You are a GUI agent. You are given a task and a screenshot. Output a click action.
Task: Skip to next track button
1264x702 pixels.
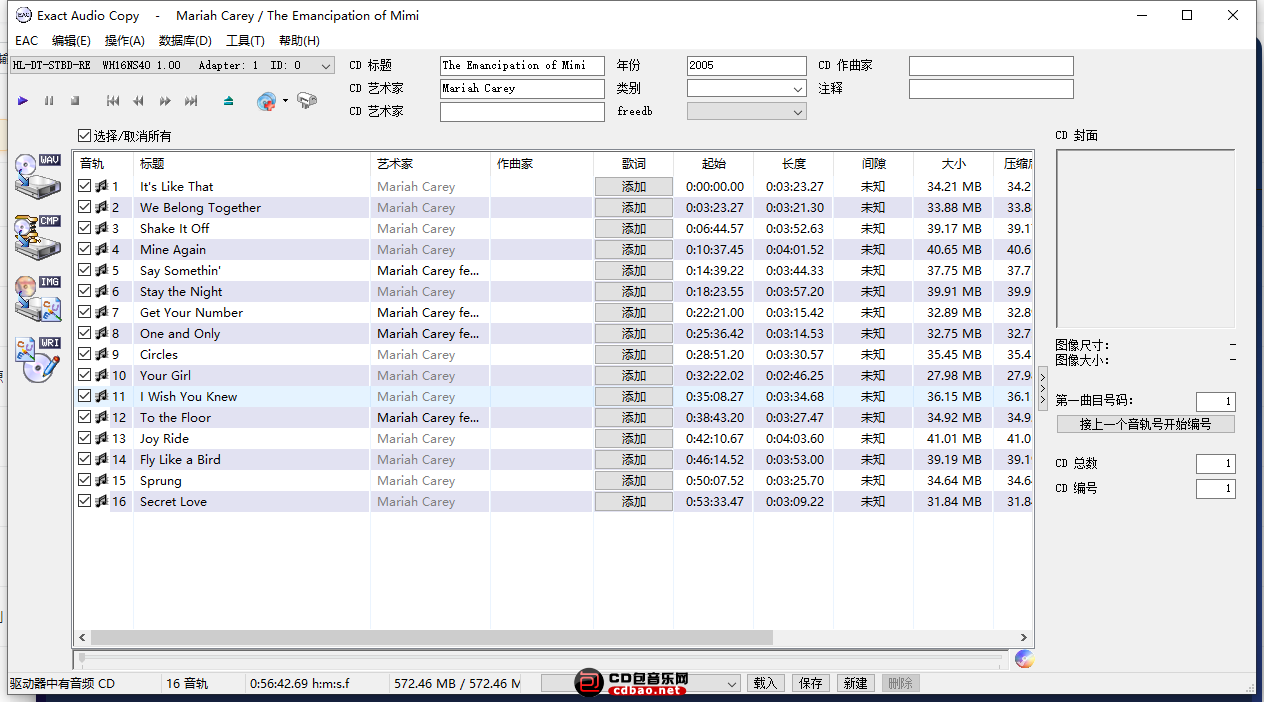pos(191,101)
